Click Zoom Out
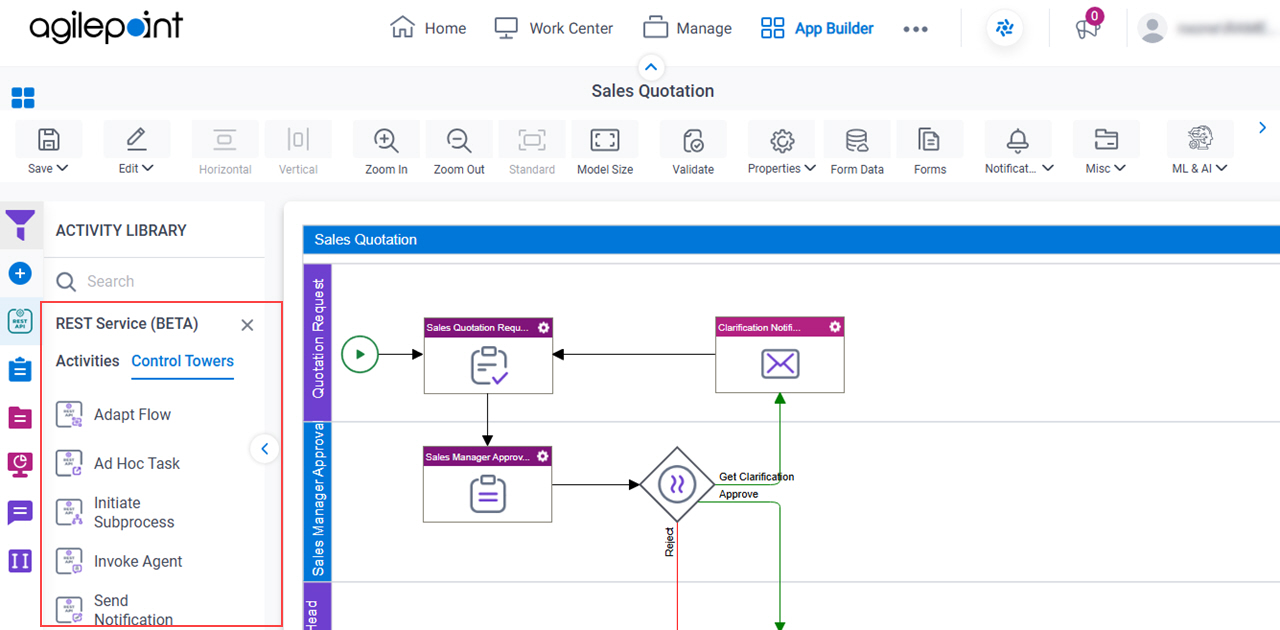Screen dimensions: 1280x630 click(x=459, y=149)
